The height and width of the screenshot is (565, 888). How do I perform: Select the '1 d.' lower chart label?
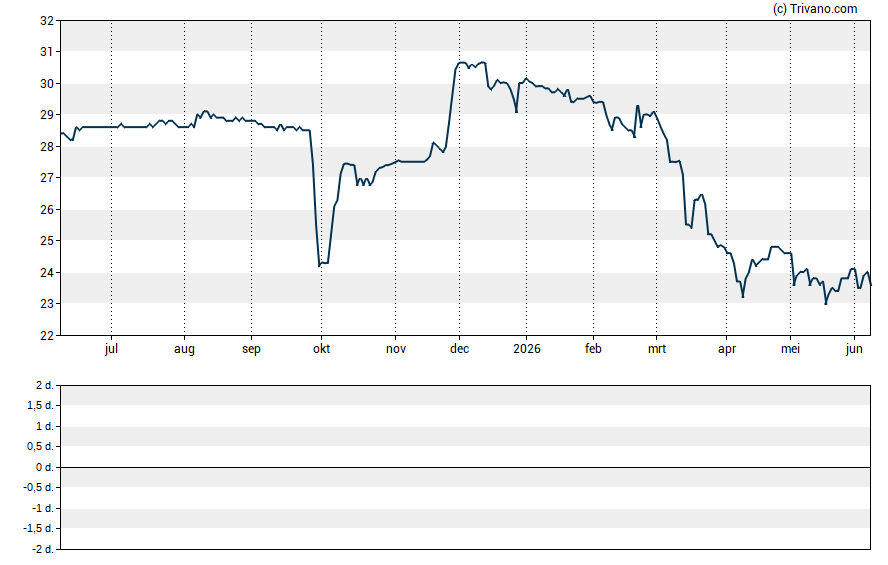pos(45,426)
